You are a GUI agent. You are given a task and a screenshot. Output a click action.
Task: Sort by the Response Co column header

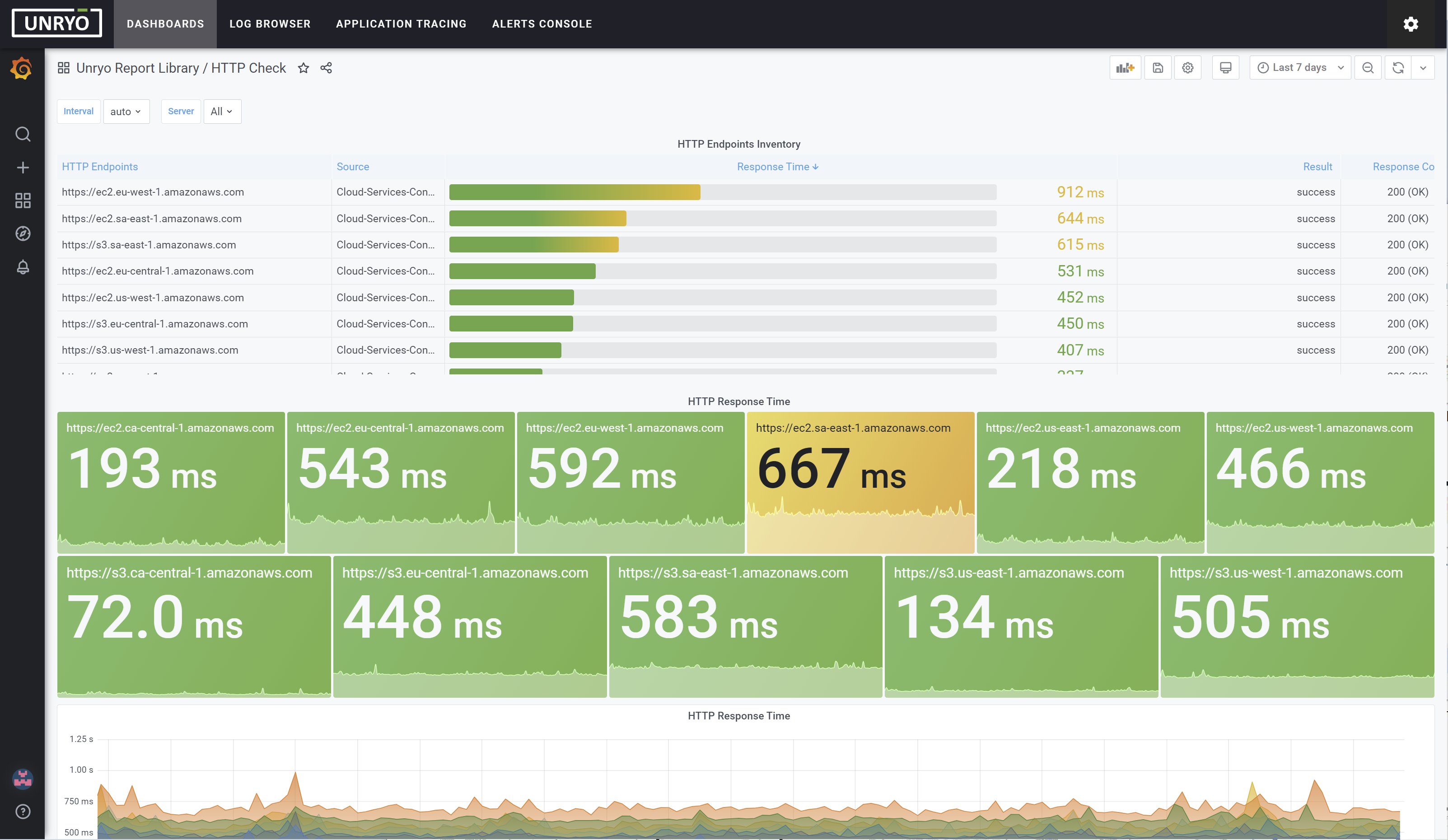coord(1403,167)
